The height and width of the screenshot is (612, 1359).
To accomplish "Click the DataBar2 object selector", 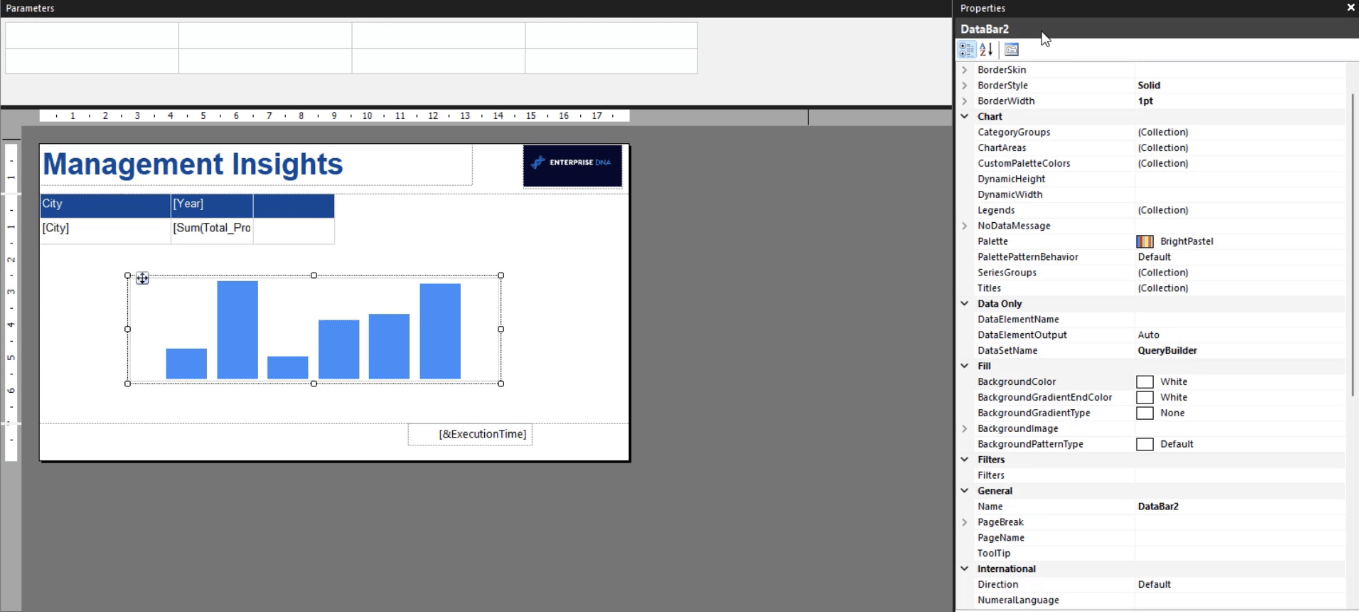I will click(1156, 29).
